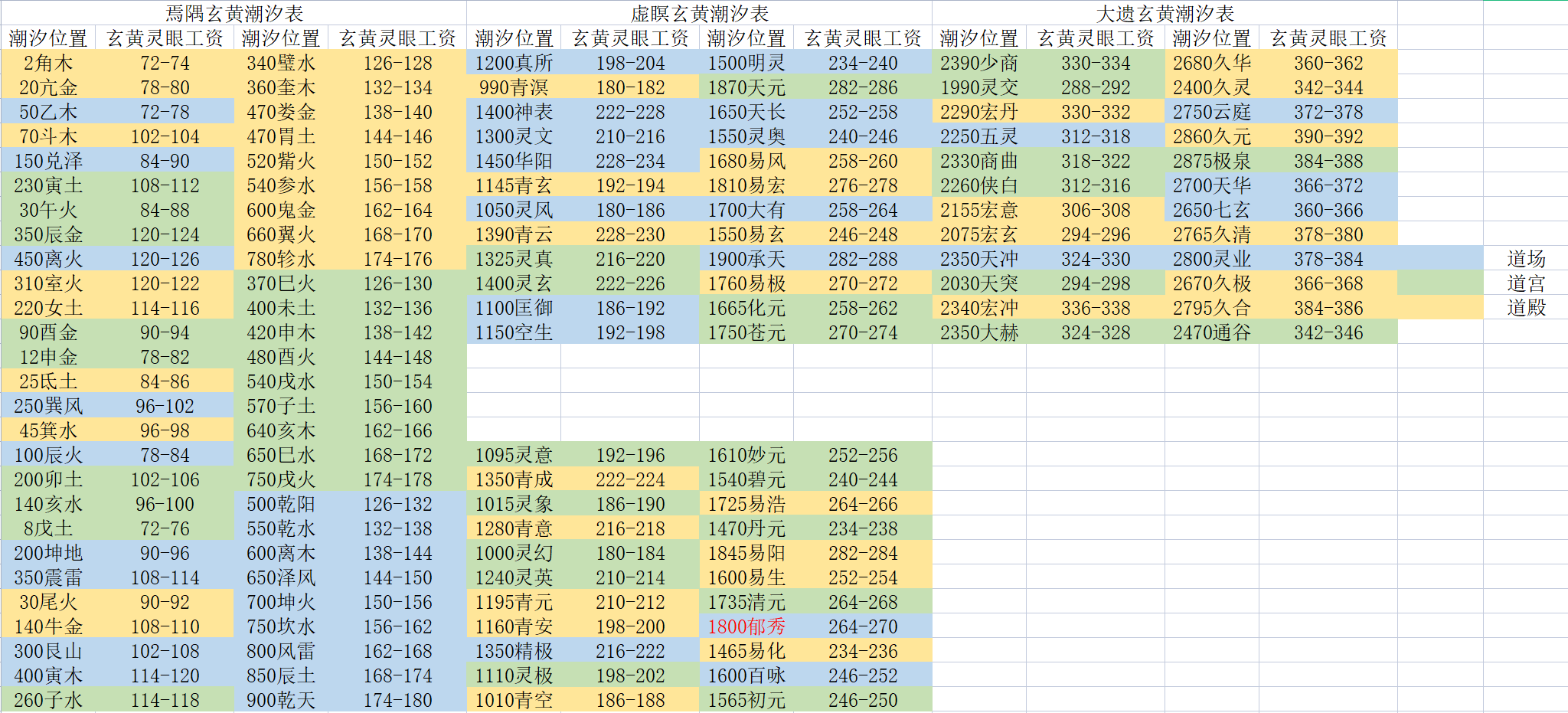Click cell 2390少商

979,62
